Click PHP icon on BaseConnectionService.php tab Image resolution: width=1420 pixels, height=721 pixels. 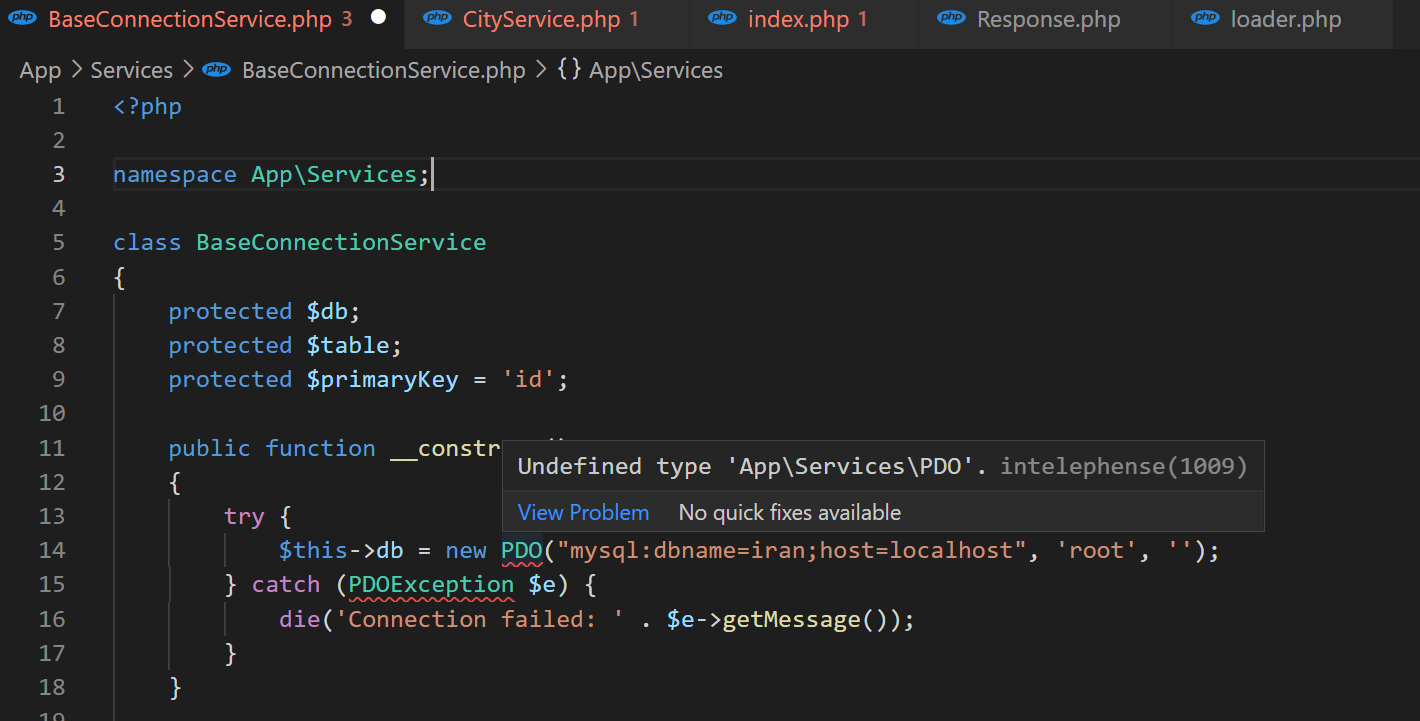click(22, 18)
